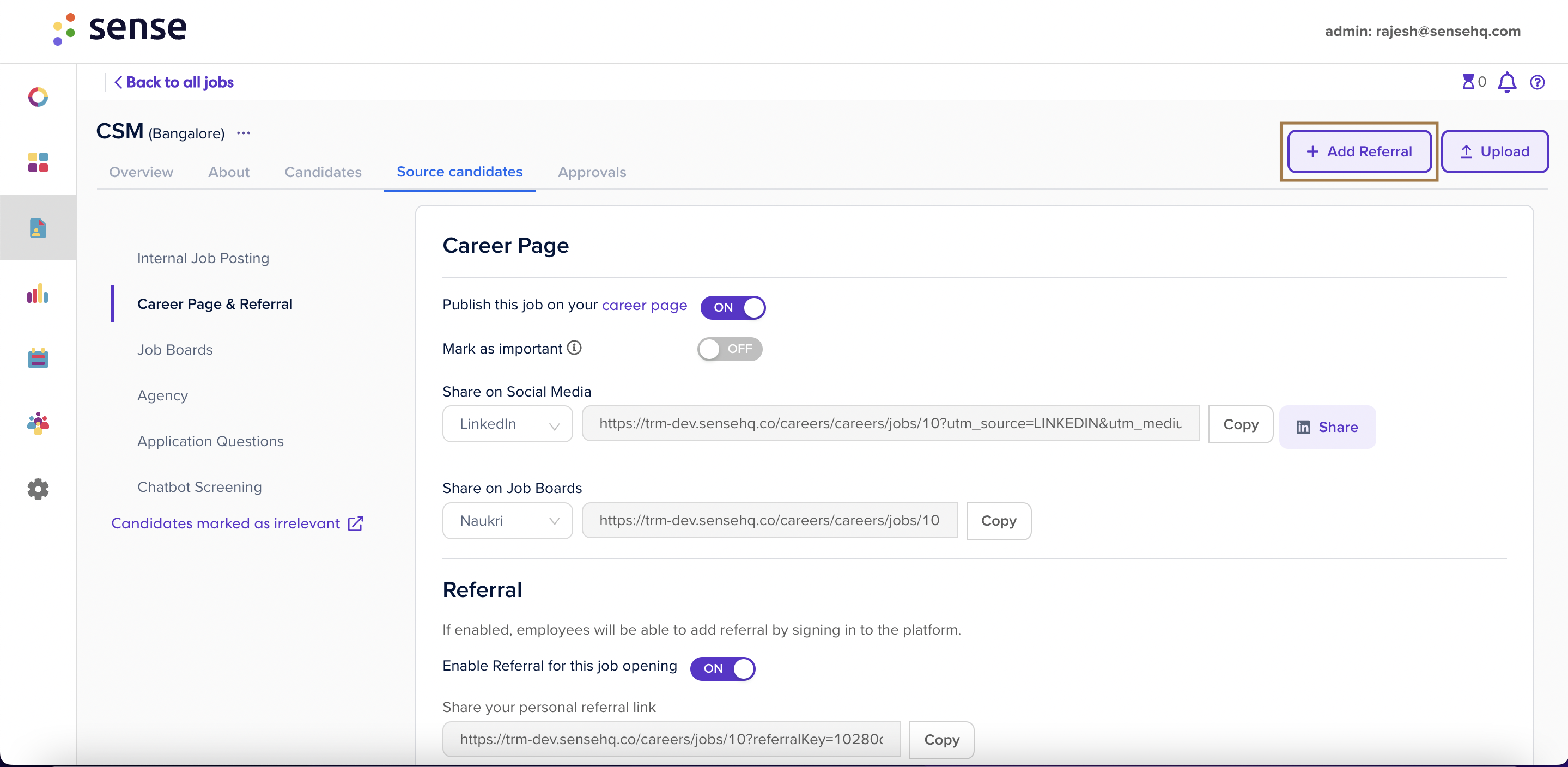Select Career Page & Referral section
Viewport: 1568px width, 767px height.
(215, 304)
